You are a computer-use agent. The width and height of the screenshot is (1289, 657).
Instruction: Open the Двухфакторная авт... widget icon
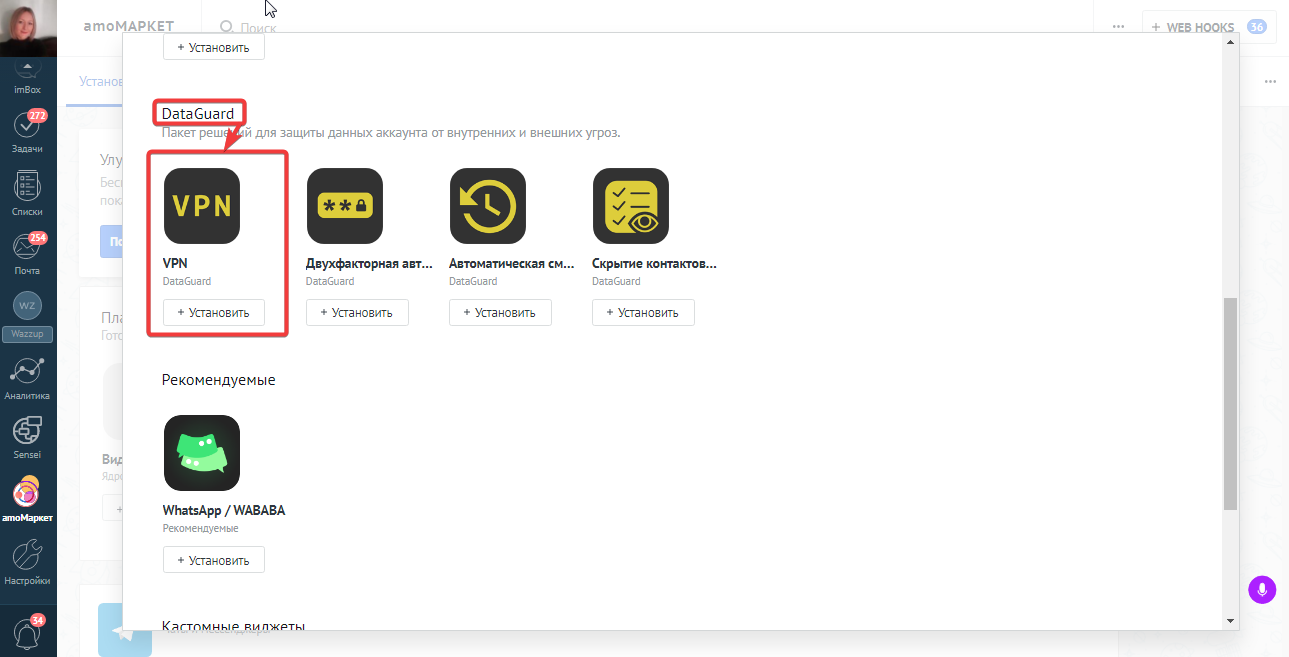click(x=345, y=206)
